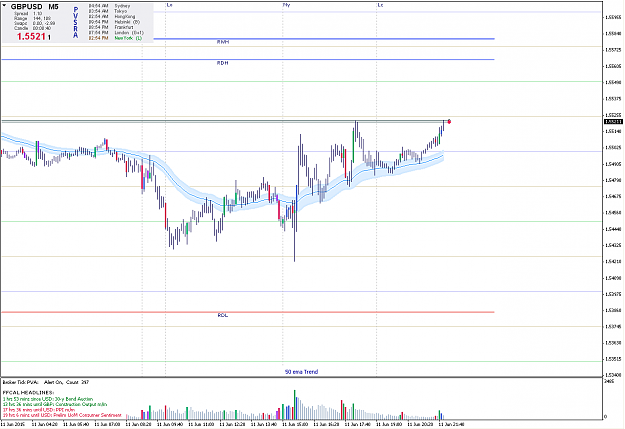Viewport: 625px width, 429px height.
Task: Click the GBPUSD M5 chart title
Action: (34, 7)
